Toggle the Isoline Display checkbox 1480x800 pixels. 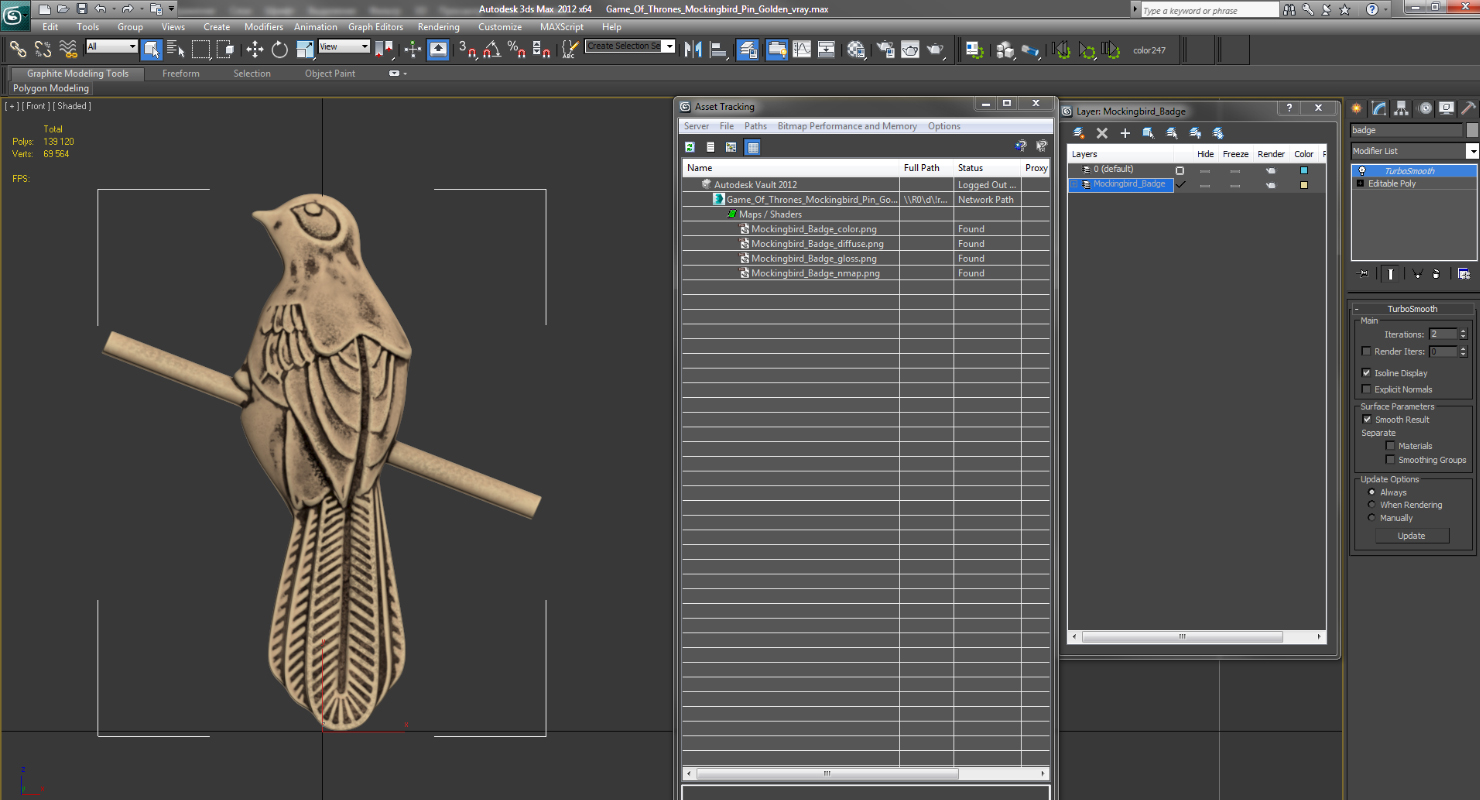[1366, 373]
